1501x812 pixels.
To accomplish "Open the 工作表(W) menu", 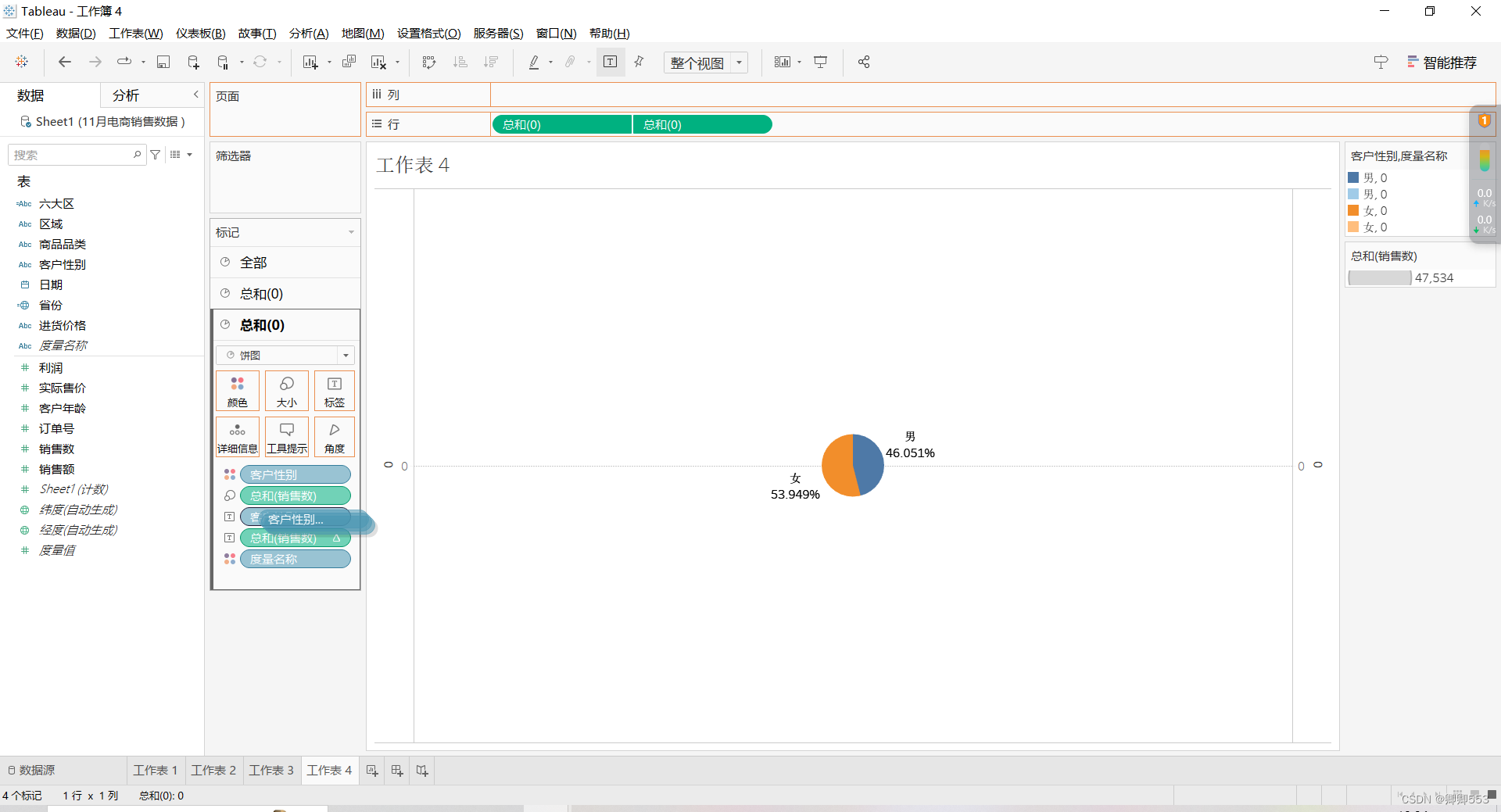I will click(136, 33).
